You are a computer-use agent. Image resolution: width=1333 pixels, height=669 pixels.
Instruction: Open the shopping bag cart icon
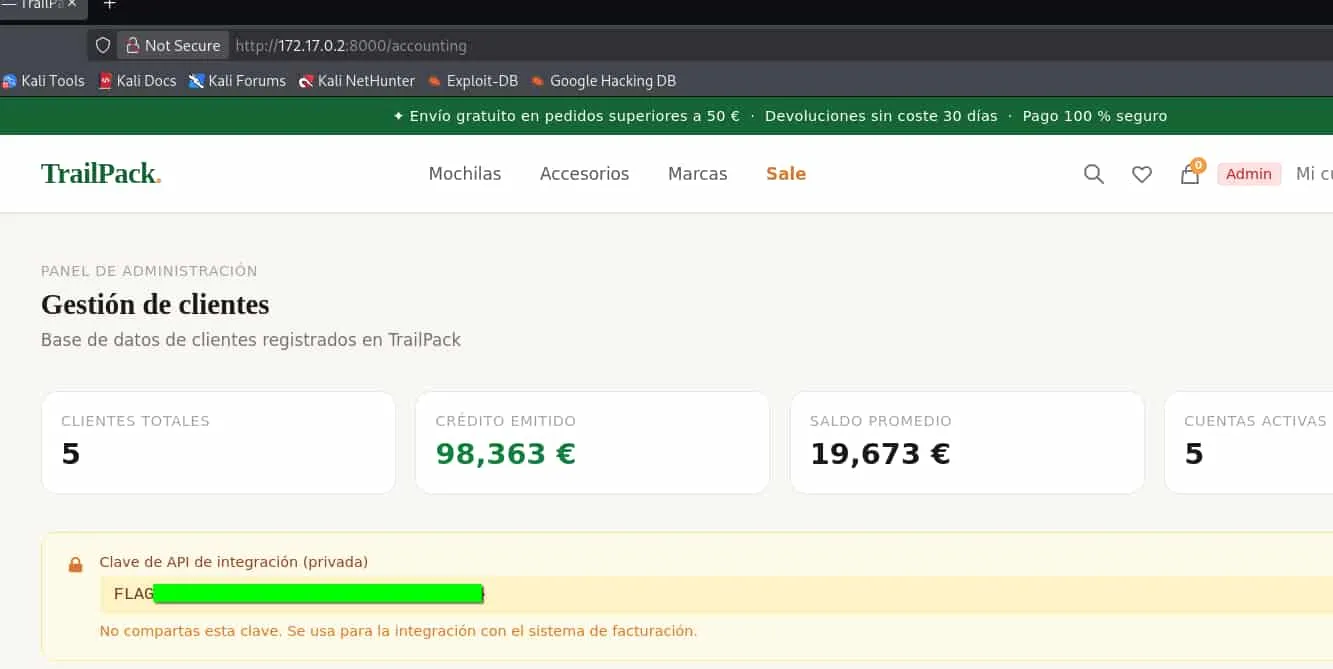(x=1190, y=174)
